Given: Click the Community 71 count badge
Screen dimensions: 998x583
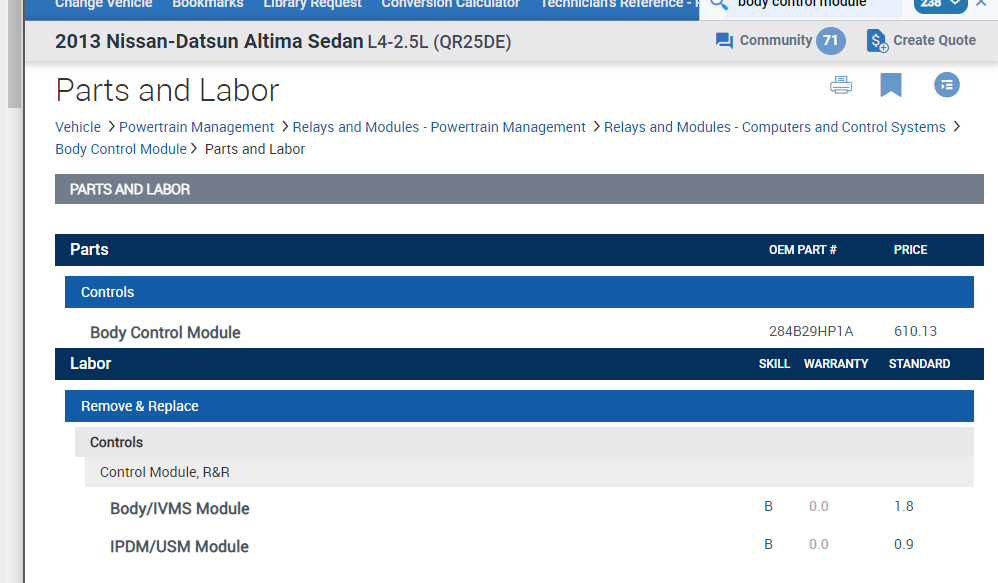Looking at the screenshot, I should [831, 41].
